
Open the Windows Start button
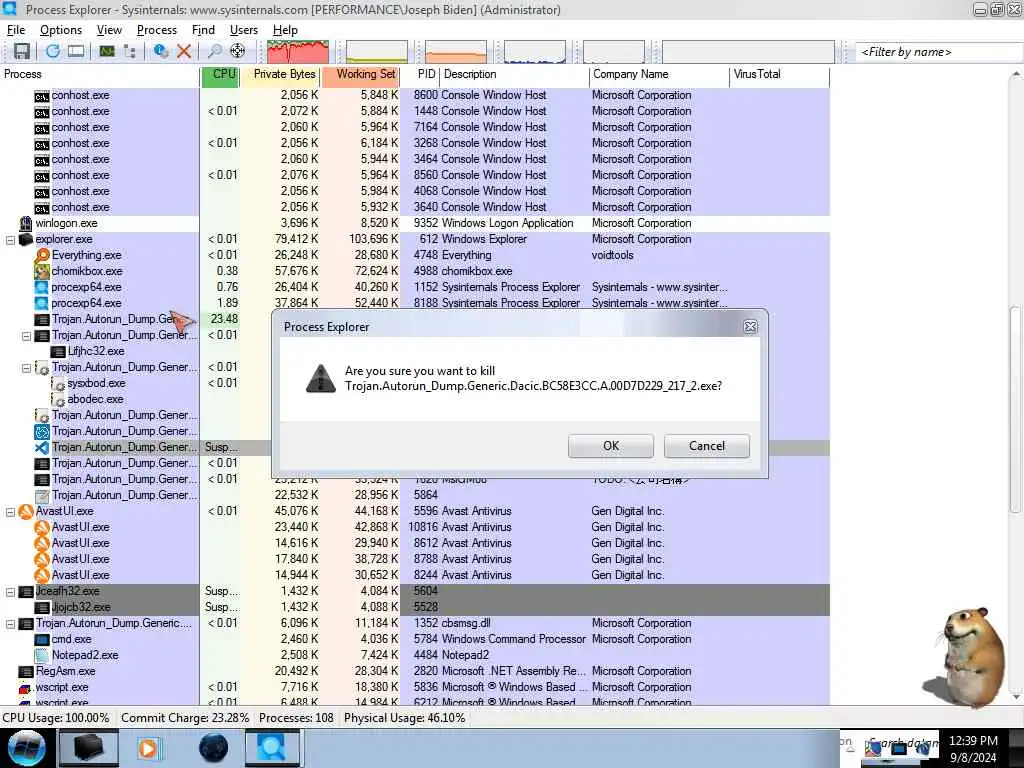click(x=27, y=748)
